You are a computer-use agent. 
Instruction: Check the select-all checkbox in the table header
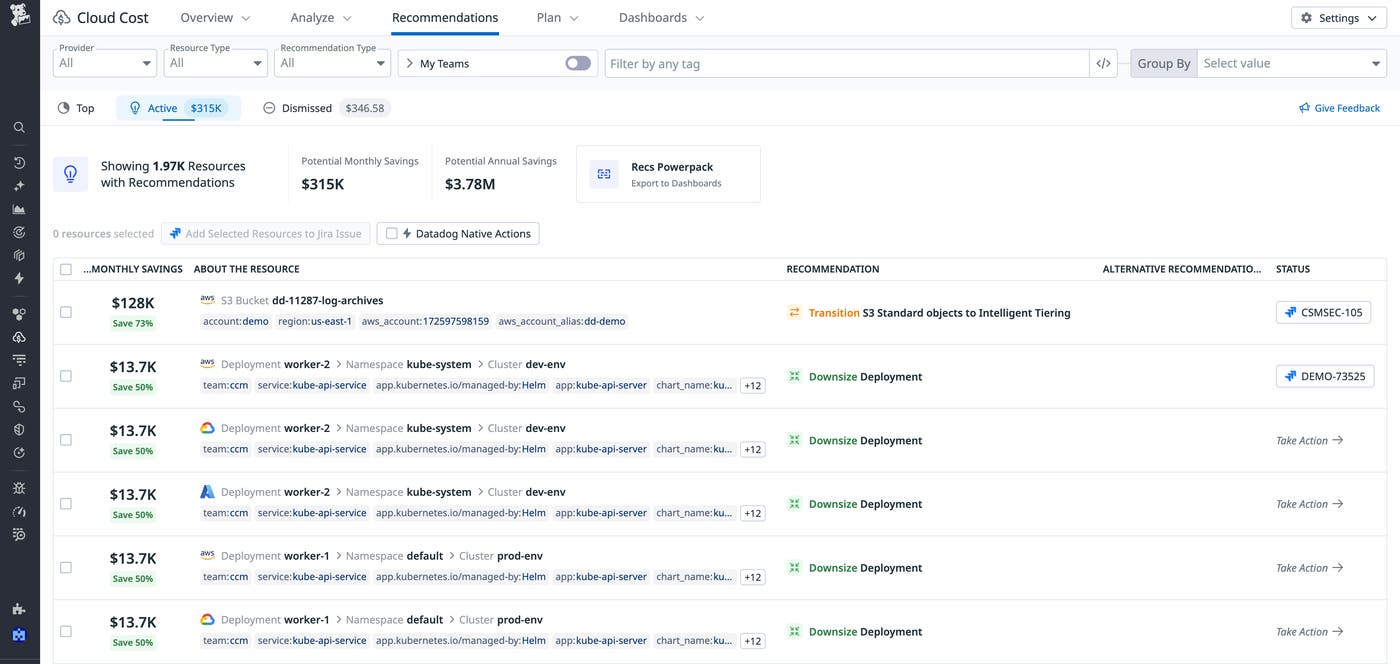(64, 268)
